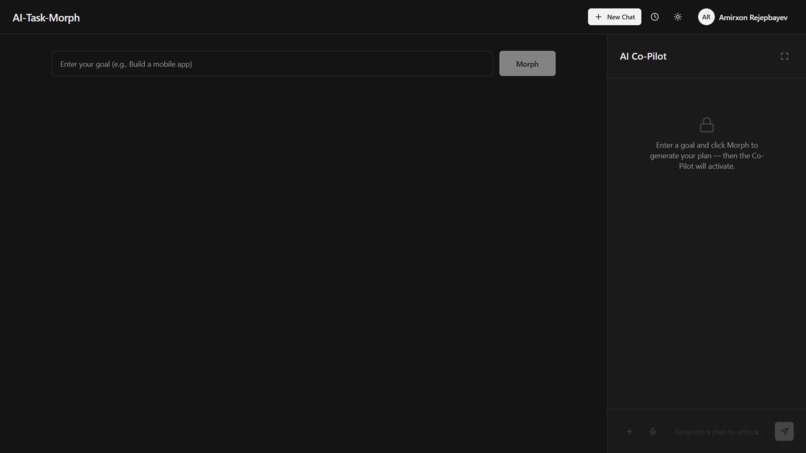Click the 'Enter a goal and click Morph' hint text

(706, 156)
